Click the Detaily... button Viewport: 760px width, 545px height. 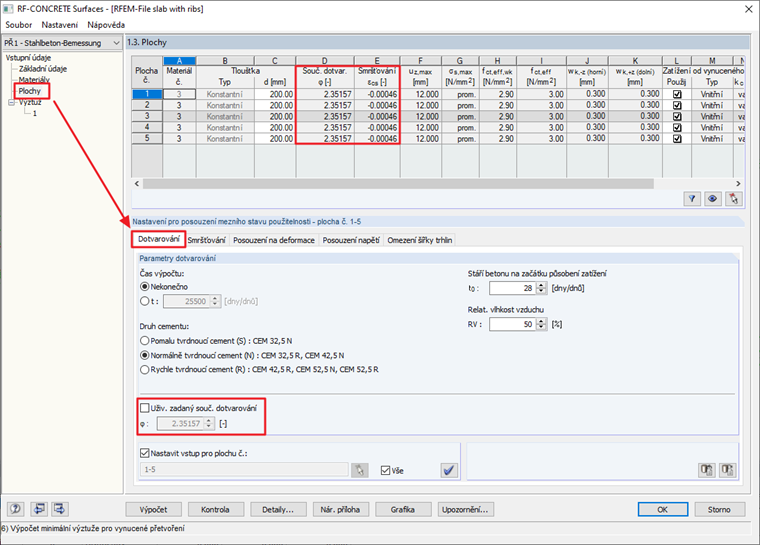[x=278, y=510]
